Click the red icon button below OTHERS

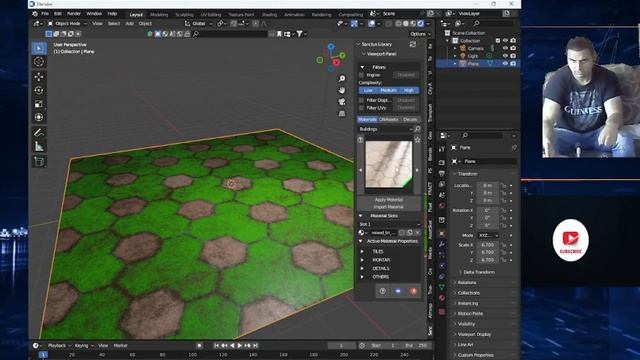413,291
